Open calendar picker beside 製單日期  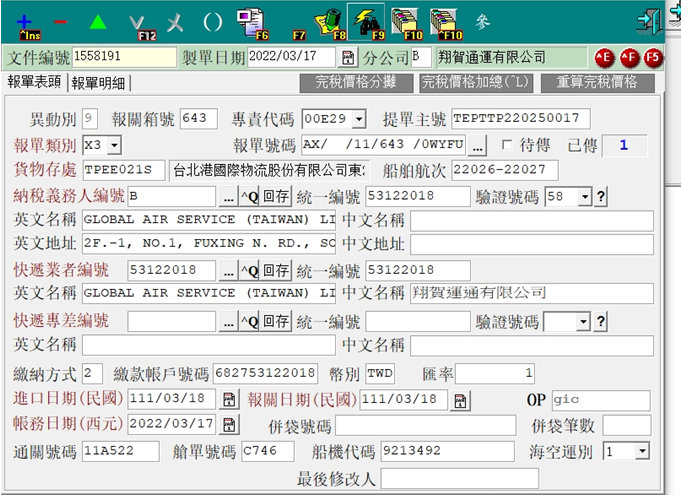point(348,57)
